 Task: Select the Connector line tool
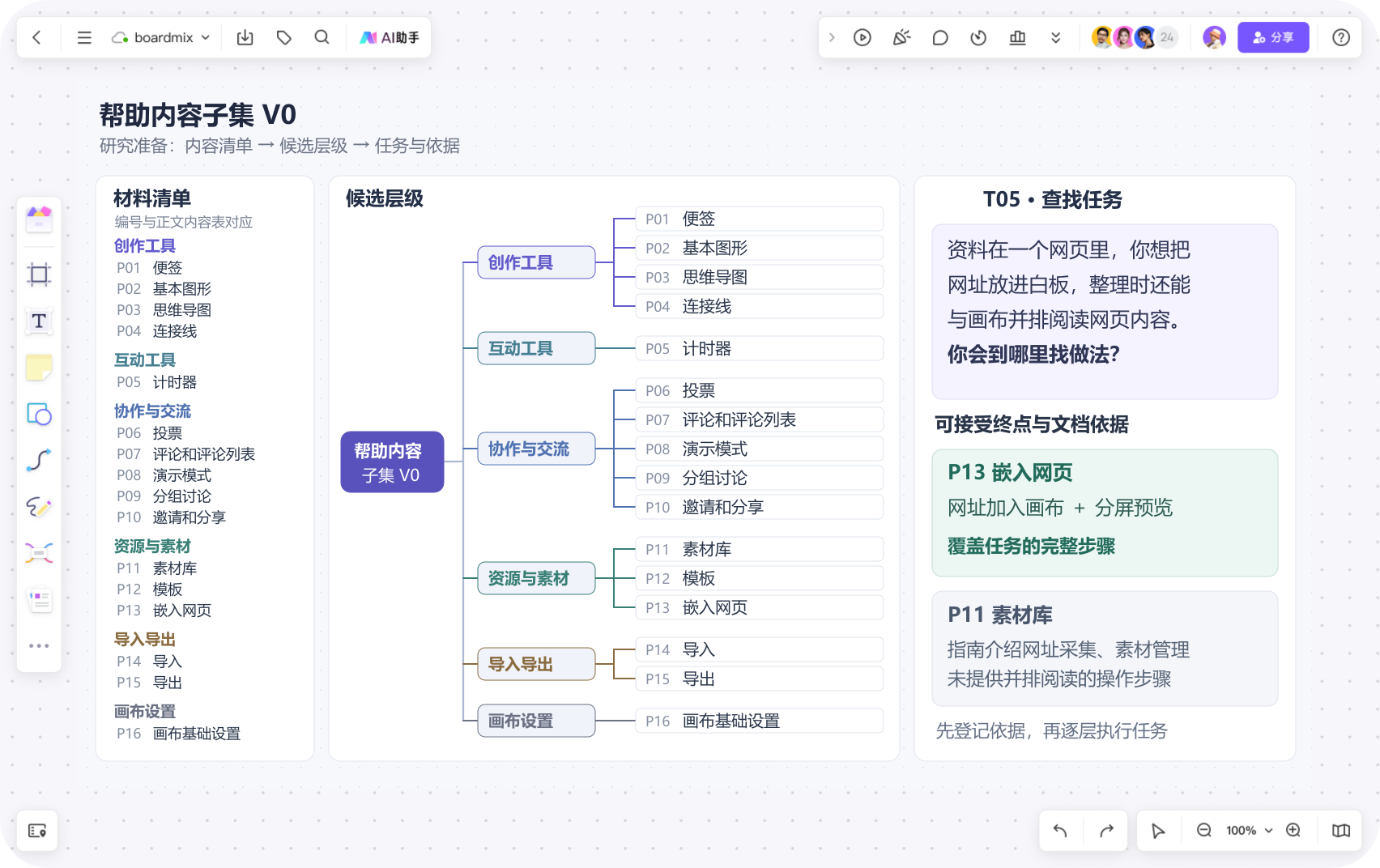[x=39, y=460]
